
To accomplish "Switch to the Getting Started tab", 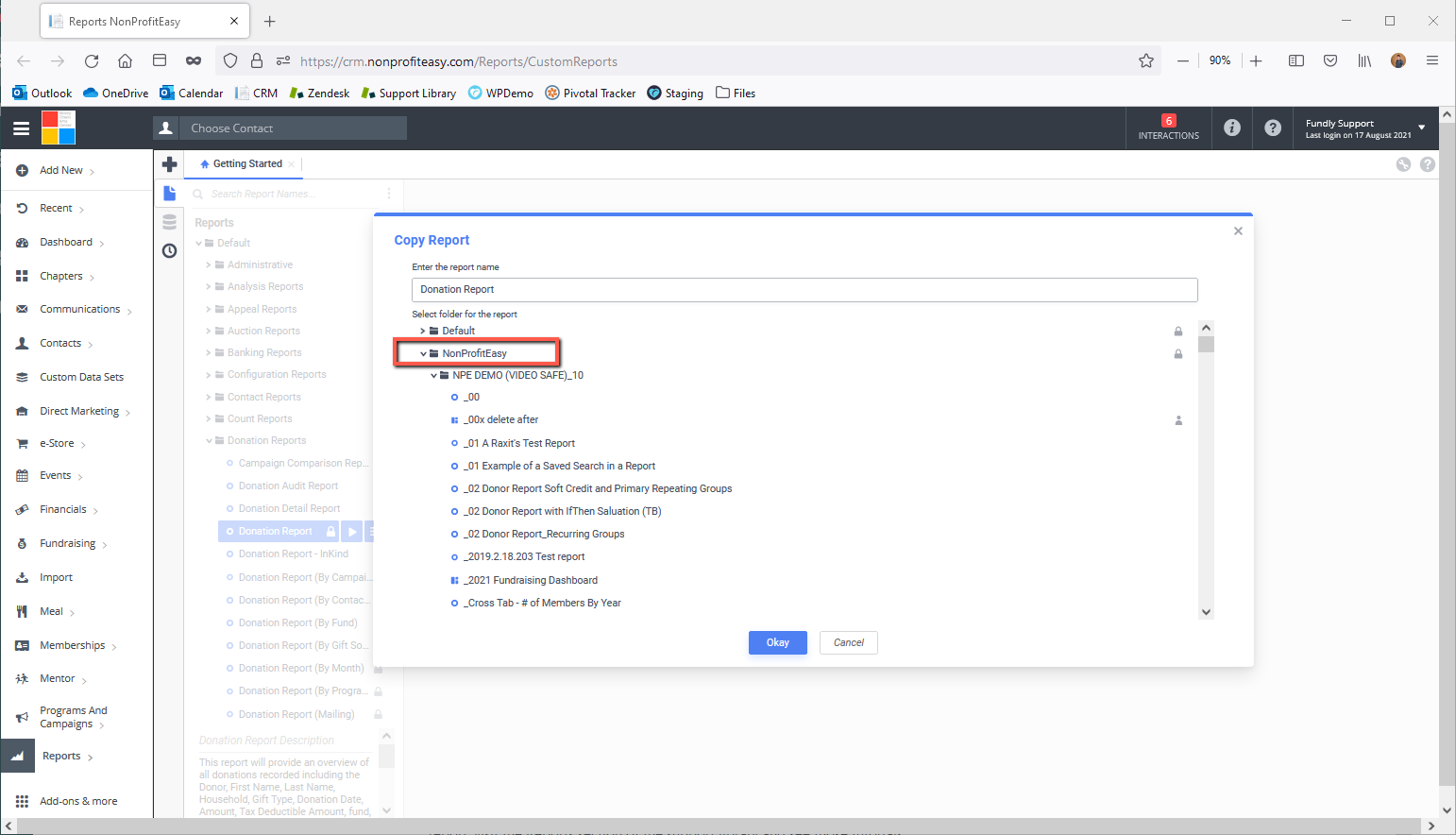I will [x=247, y=164].
